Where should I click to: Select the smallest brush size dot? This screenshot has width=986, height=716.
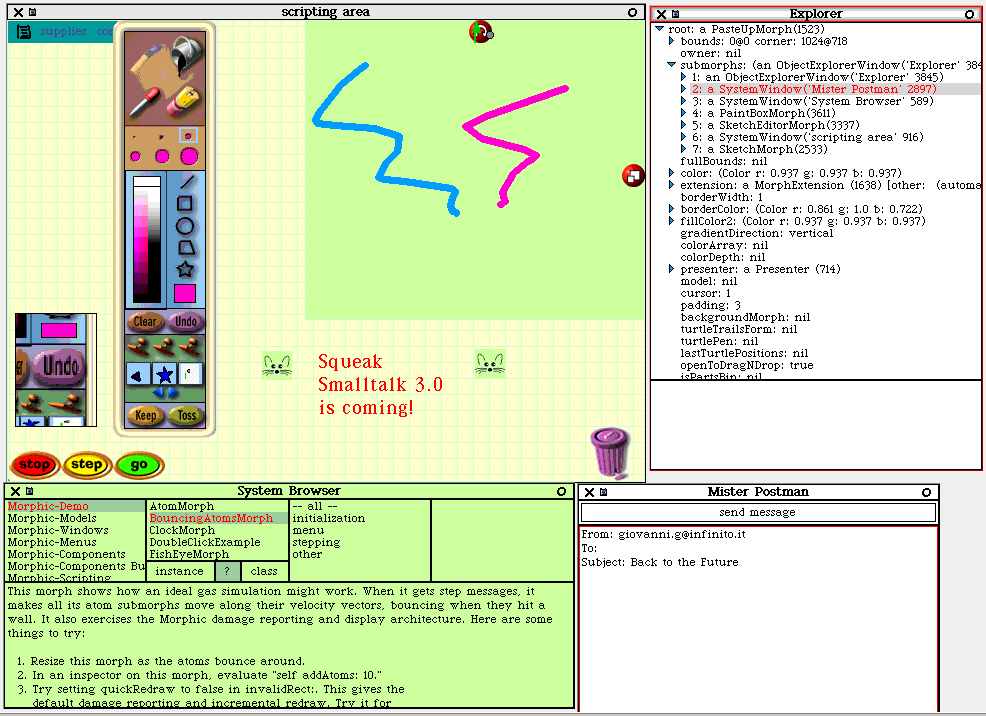pyautogui.click(x=135, y=136)
